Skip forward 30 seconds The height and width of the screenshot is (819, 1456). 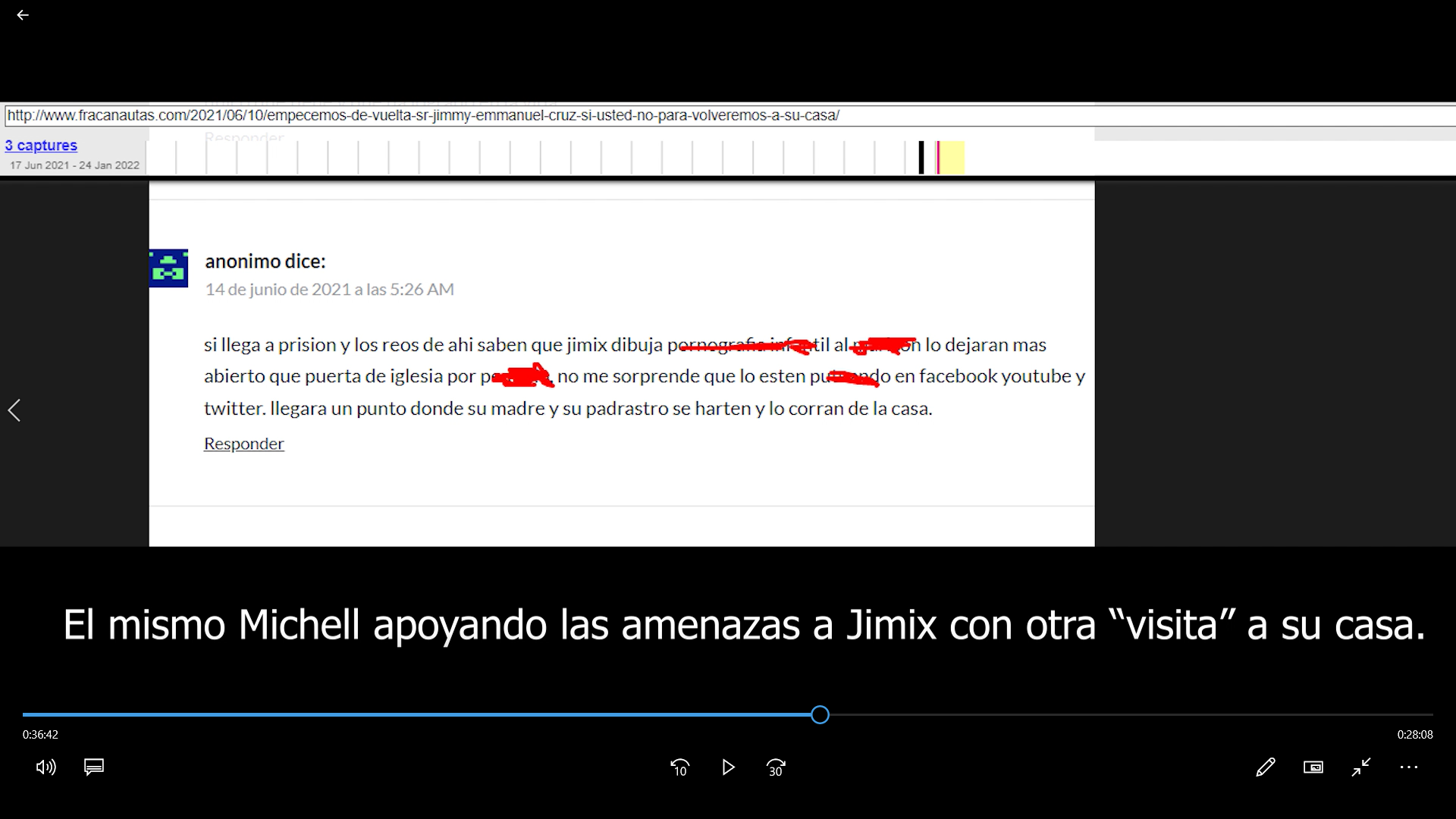tap(776, 767)
